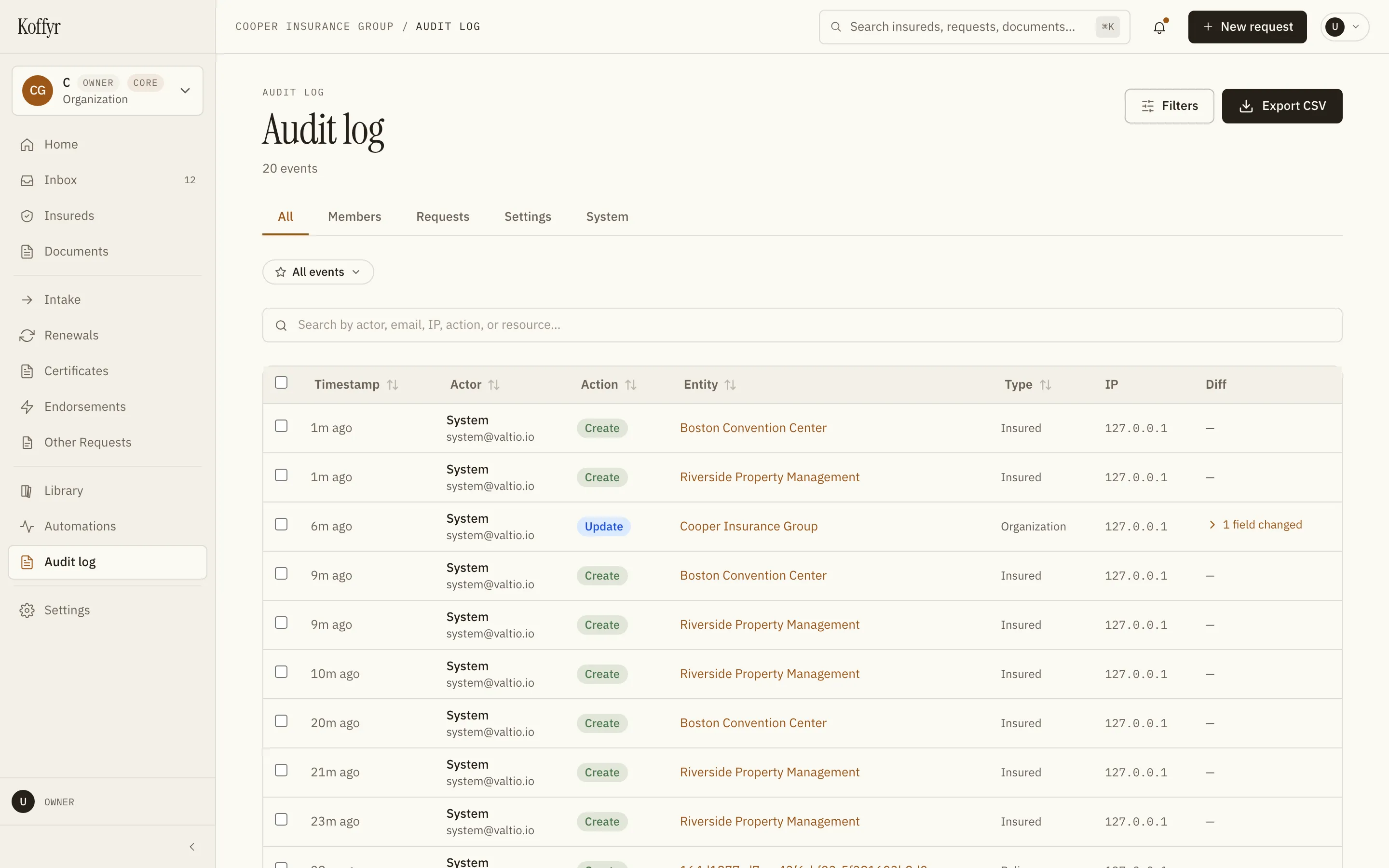Check the 1m ago Riverside Property Management row
1389x868 pixels.
tap(281, 475)
